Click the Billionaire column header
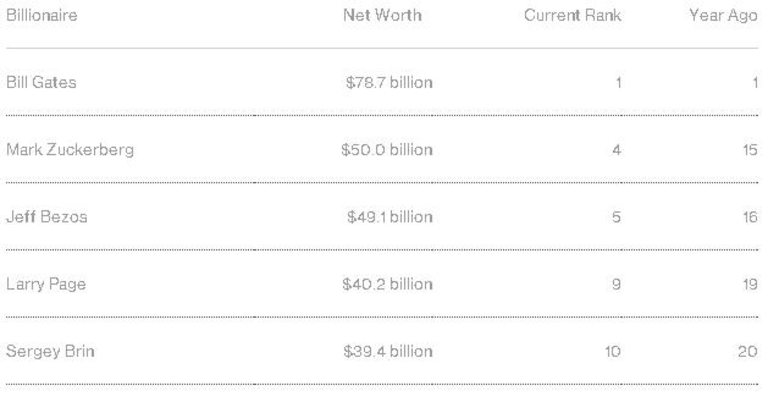 point(41,16)
